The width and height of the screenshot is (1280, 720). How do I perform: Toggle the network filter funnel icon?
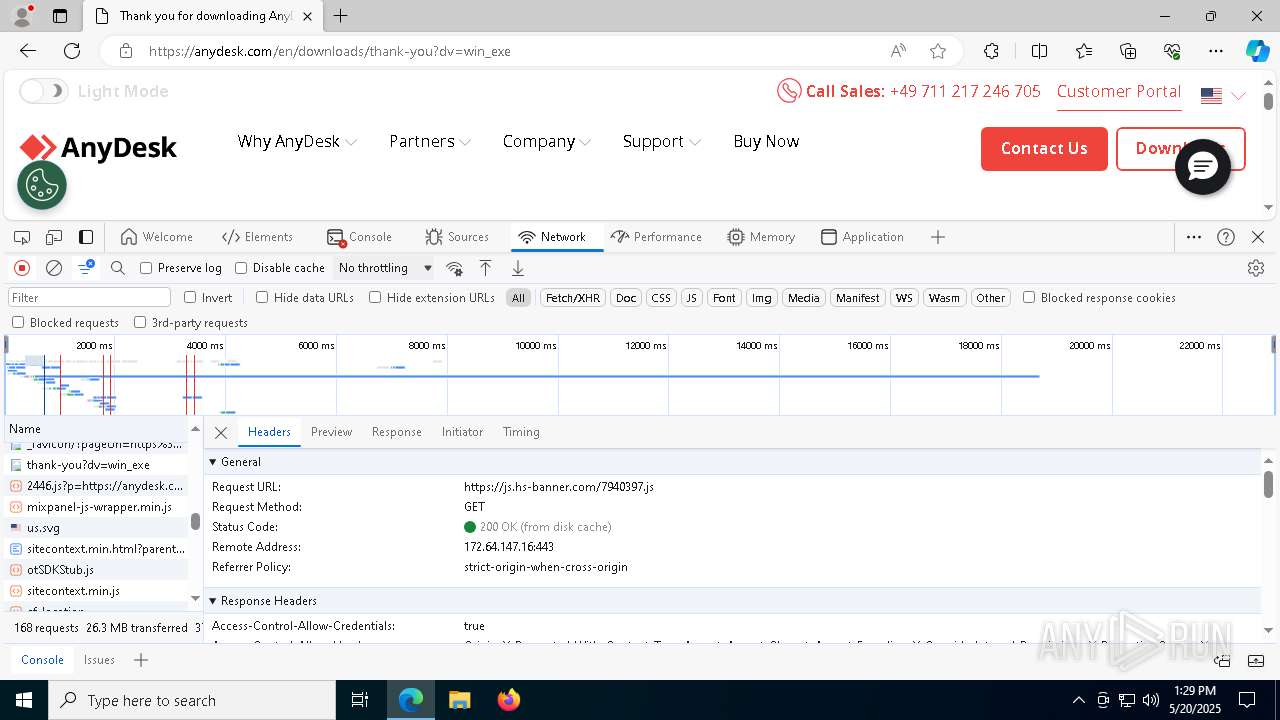pos(86,268)
